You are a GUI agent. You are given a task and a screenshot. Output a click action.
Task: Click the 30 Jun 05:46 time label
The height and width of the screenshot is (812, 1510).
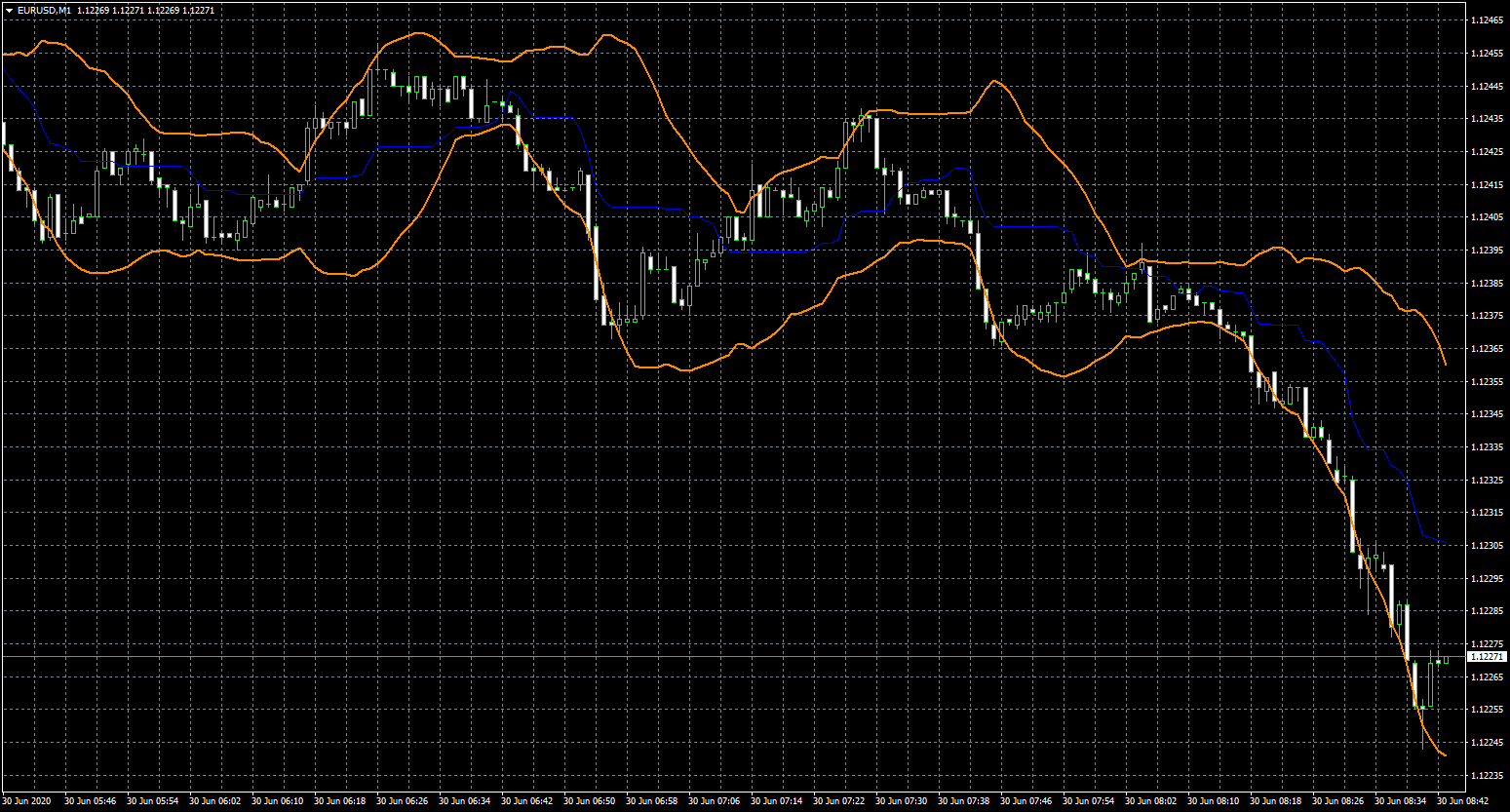pyautogui.click(x=90, y=800)
